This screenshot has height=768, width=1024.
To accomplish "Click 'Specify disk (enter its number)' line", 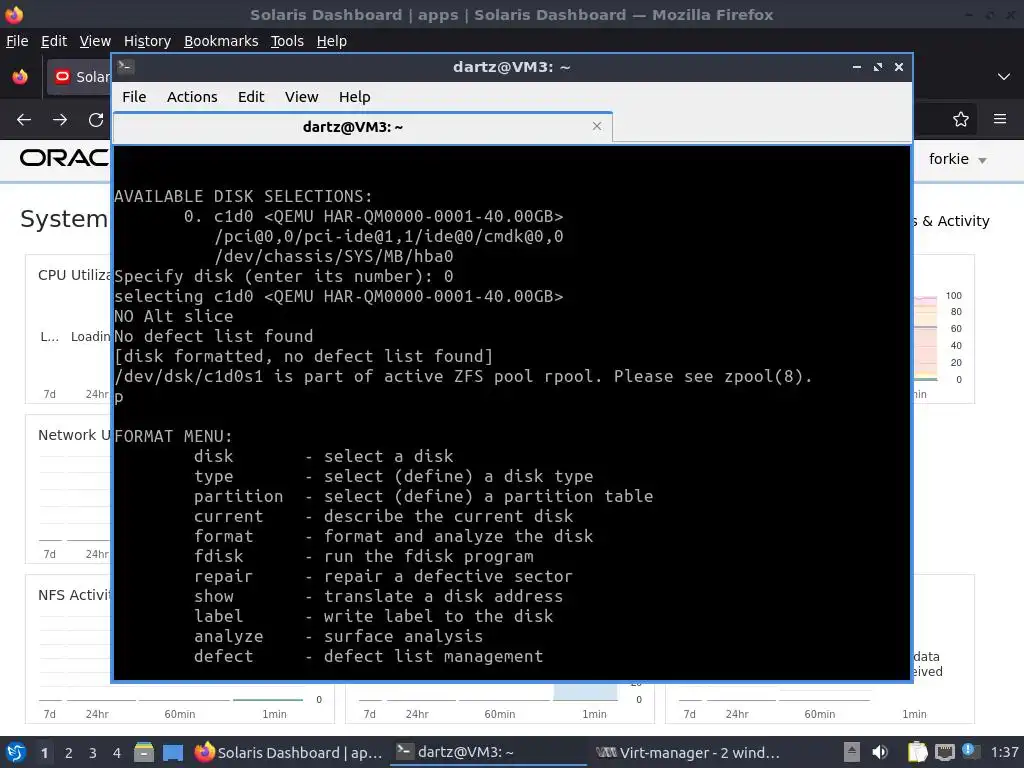I will [283, 276].
